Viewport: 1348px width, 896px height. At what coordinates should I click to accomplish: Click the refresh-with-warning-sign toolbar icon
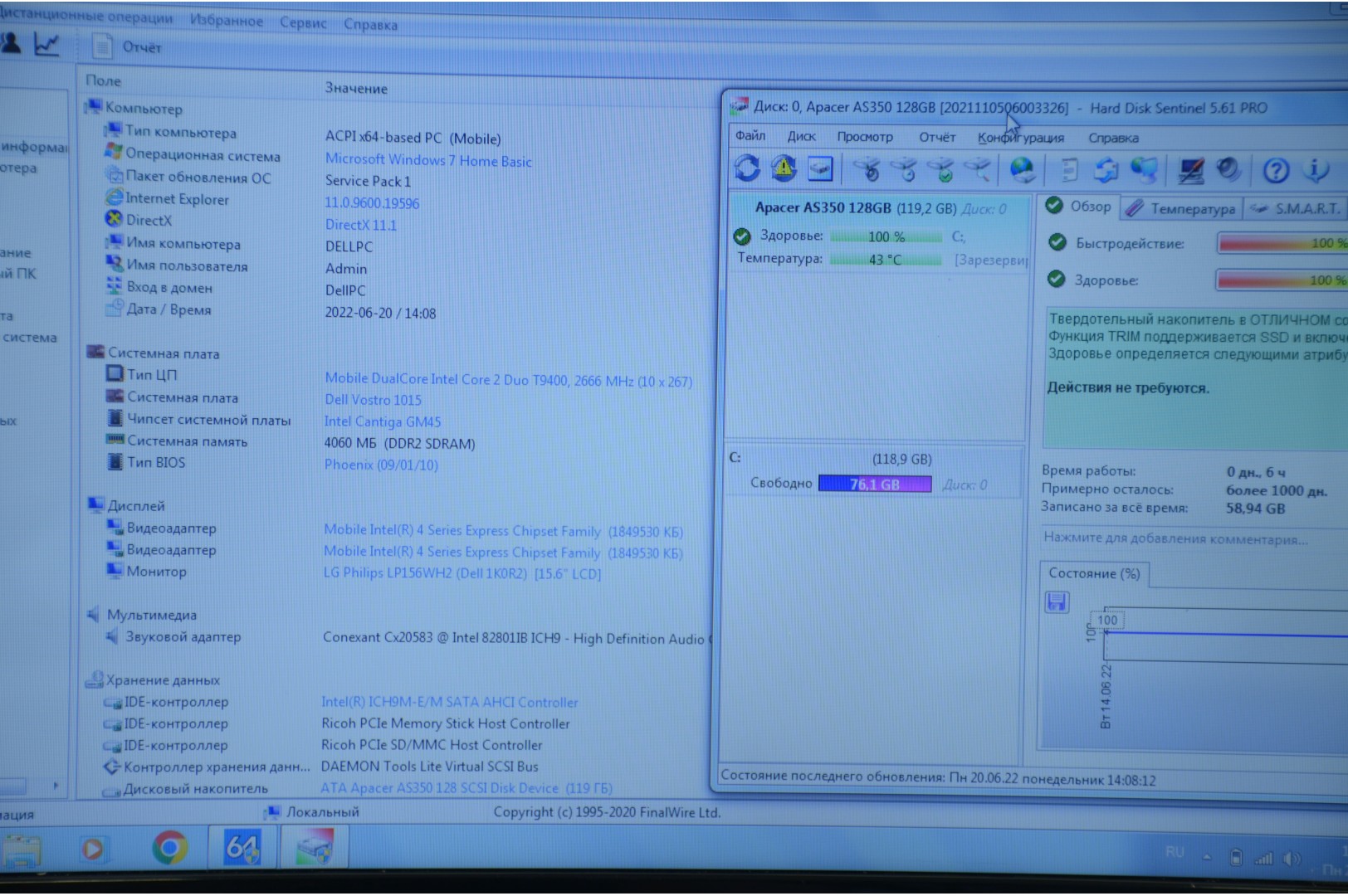tap(783, 168)
